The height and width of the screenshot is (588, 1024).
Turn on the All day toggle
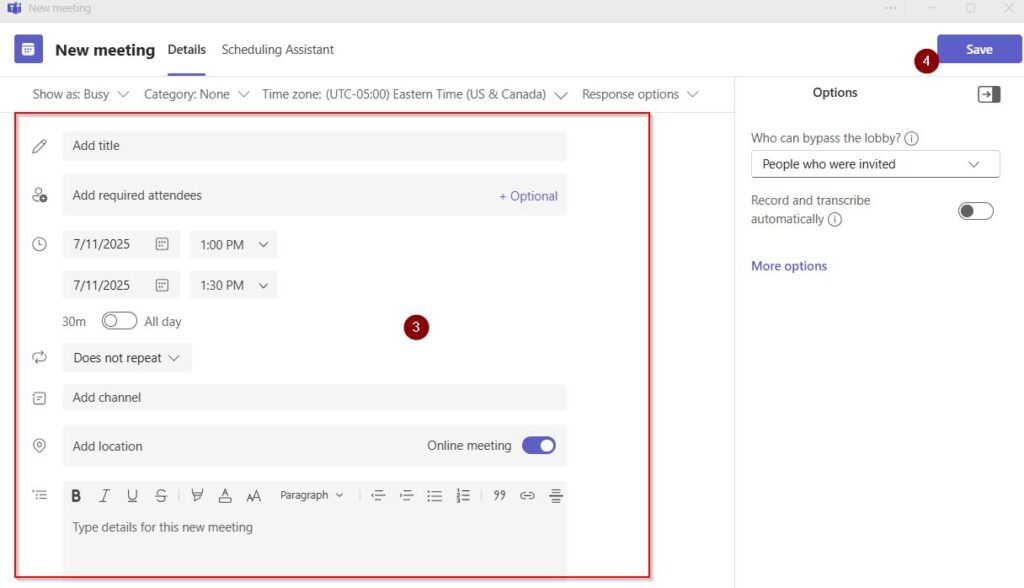pos(119,322)
